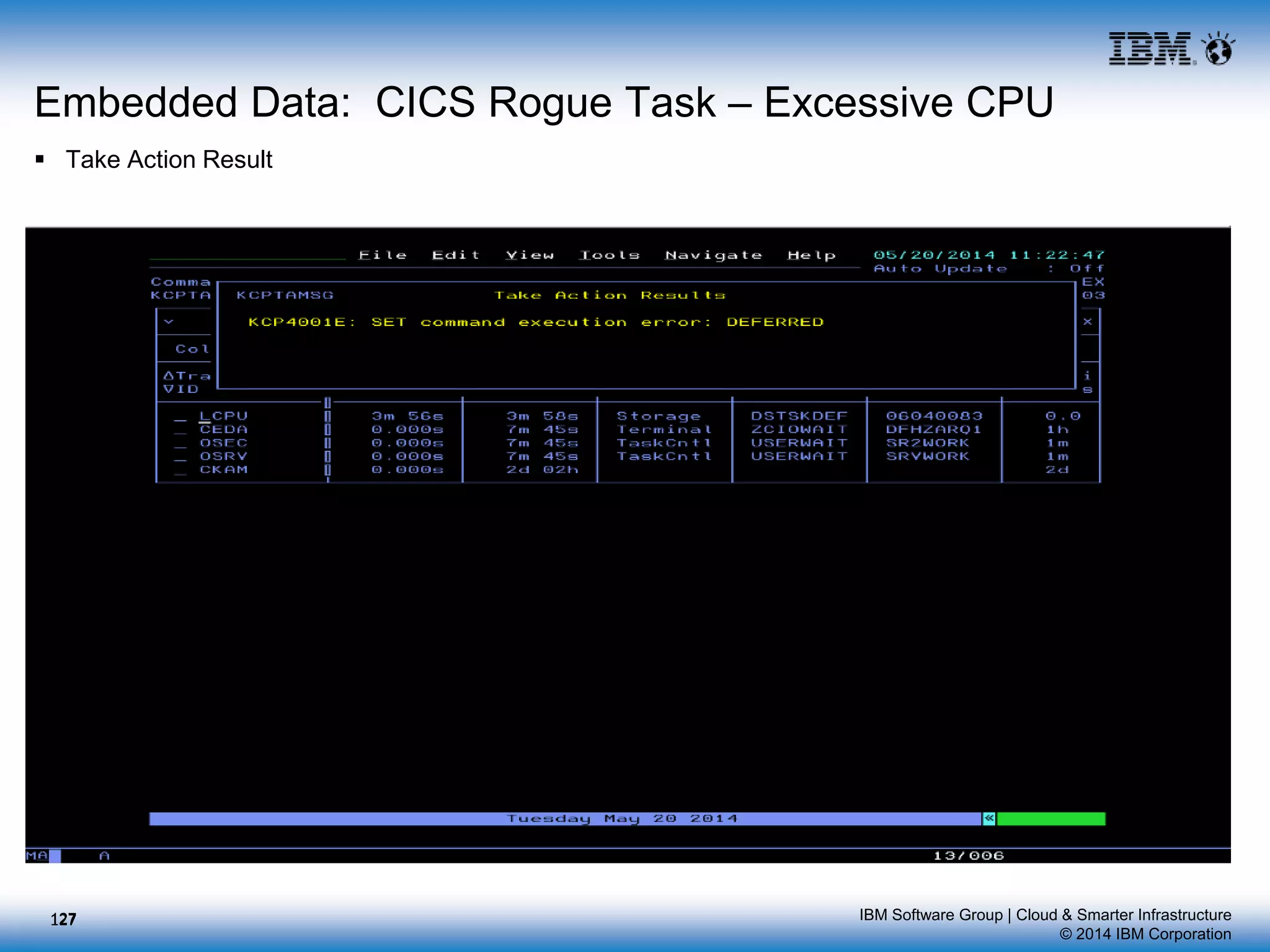The height and width of the screenshot is (952, 1270).
Task: Click the Storage resource type cell
Action: click(659, 416)
